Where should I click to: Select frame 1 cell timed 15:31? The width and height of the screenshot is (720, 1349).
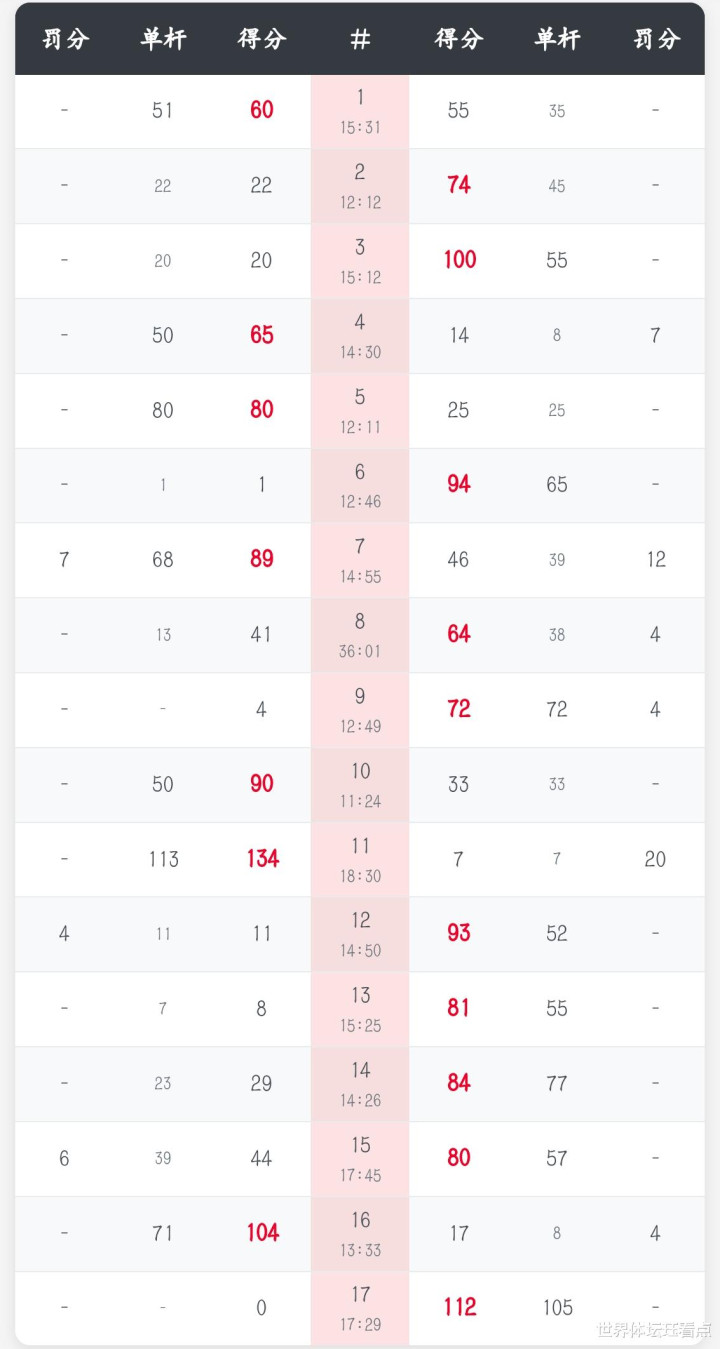tap(360, 111)
